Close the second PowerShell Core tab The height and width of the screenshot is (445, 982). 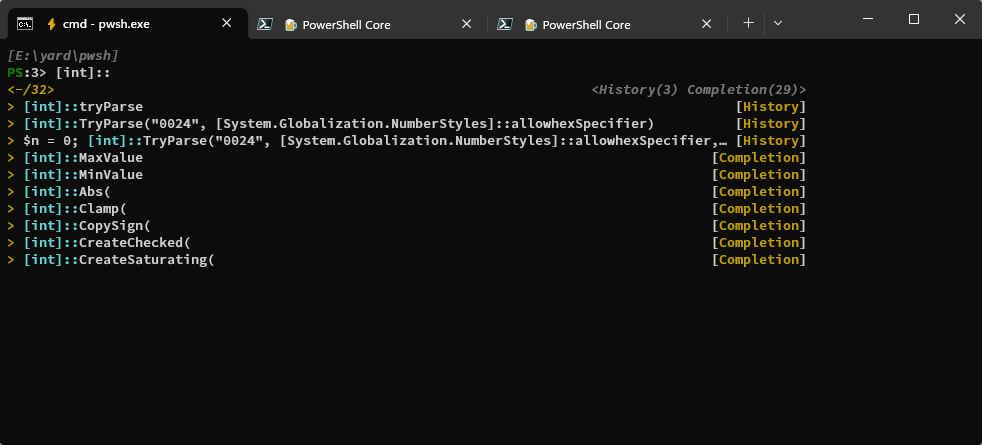click(x=467, y=24)
